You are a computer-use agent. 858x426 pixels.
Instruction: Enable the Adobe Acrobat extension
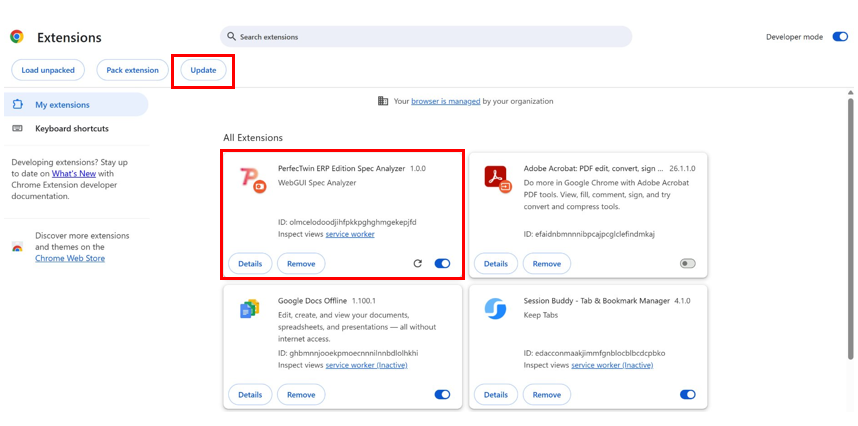688,264
